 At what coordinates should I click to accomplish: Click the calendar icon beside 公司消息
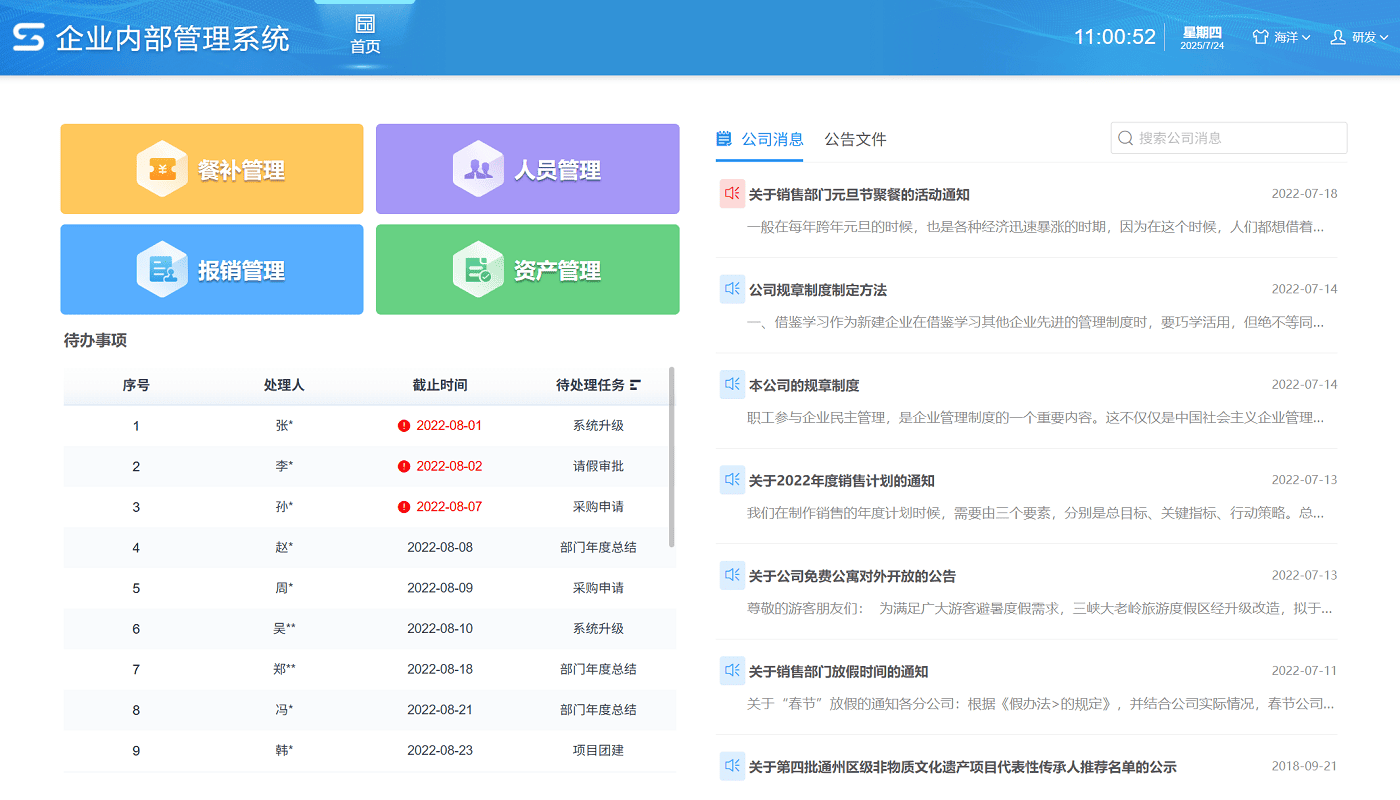pos(723,140)
